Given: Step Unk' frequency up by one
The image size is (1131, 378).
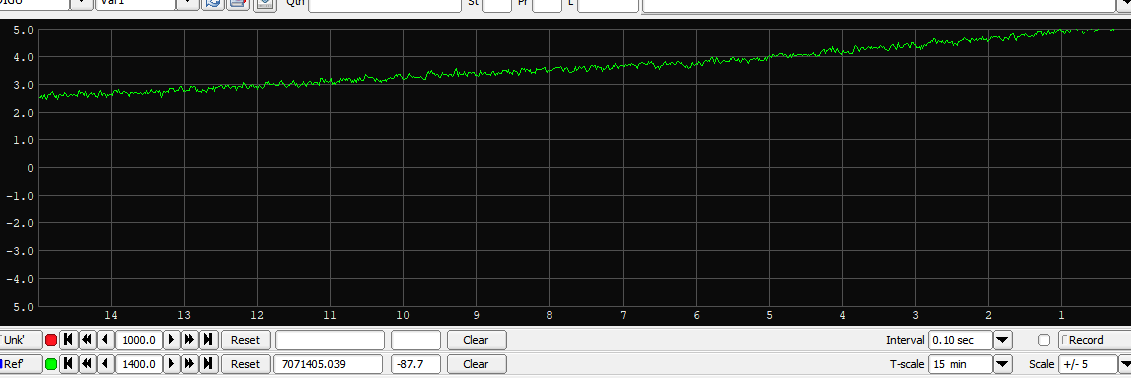Looking at the screenshot, I should tap(172, 340).
